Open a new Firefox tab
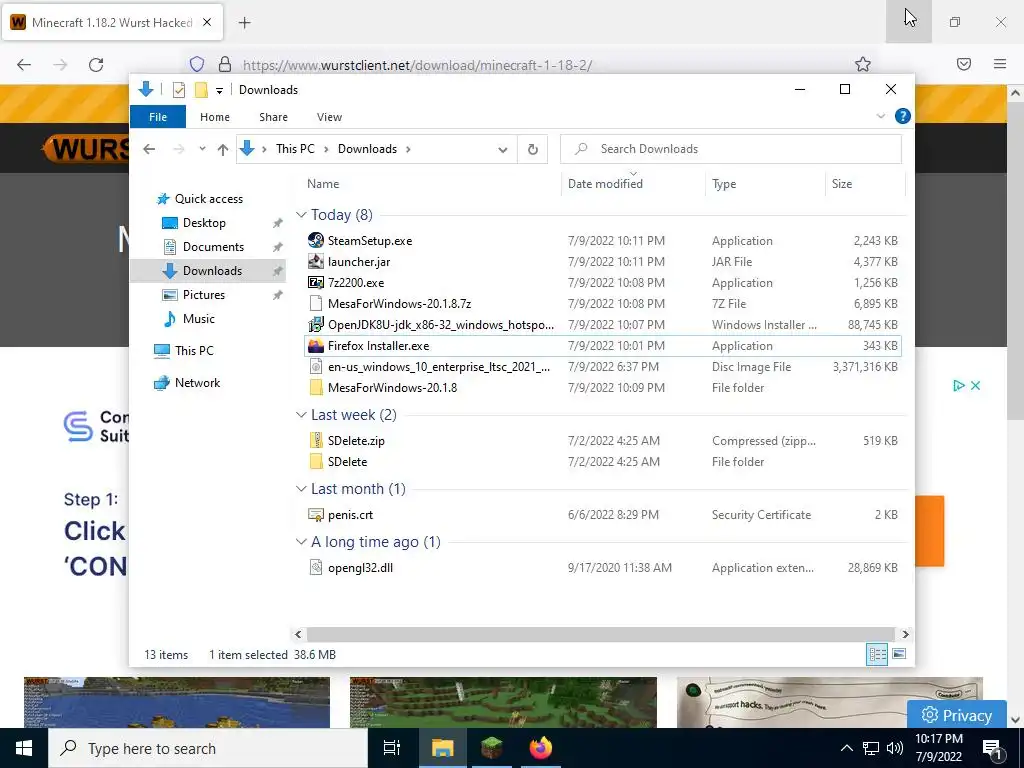Image resolution: width=1024 pixels, height=768 pixels. [244, 23]
